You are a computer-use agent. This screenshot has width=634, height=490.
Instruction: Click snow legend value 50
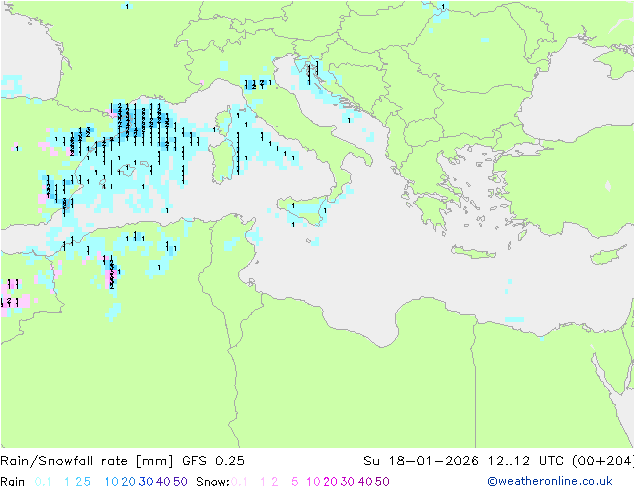point(382,482)
